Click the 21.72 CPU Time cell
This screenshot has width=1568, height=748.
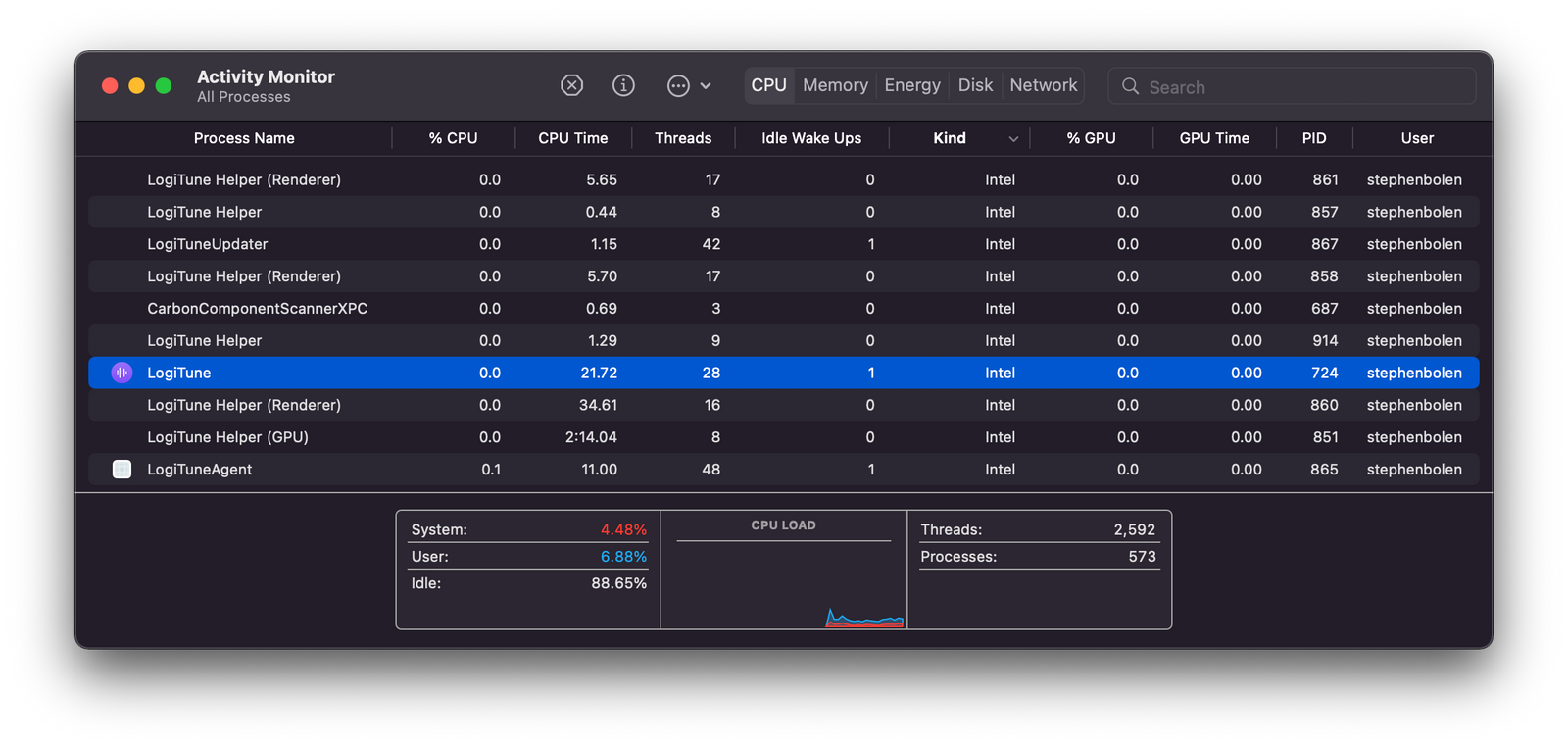(598, 373)
